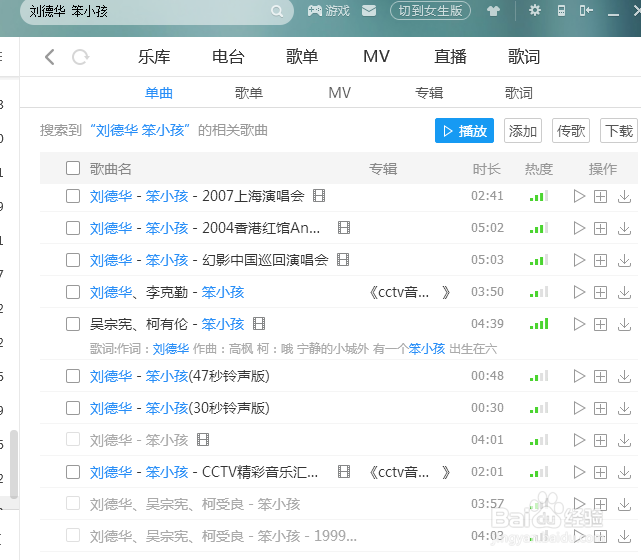Open the 歌单 main tab
This screenshot has height=560, width=641.
[302, 57]
